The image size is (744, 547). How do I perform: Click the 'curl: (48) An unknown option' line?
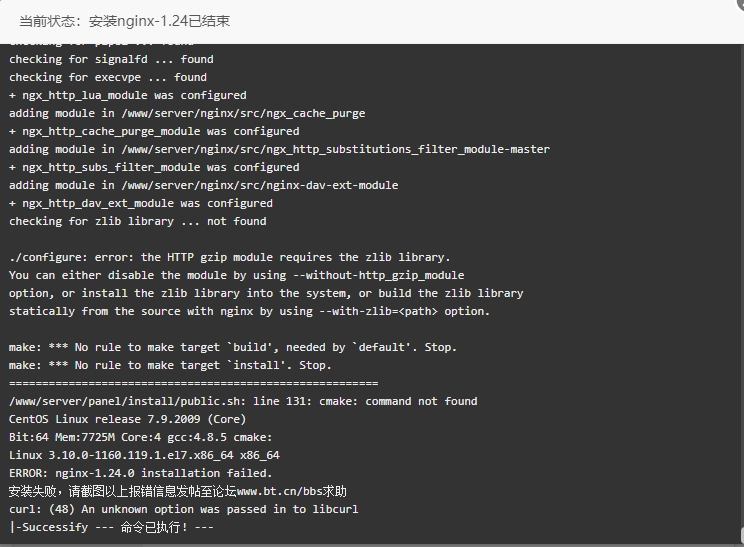(184, 509)
